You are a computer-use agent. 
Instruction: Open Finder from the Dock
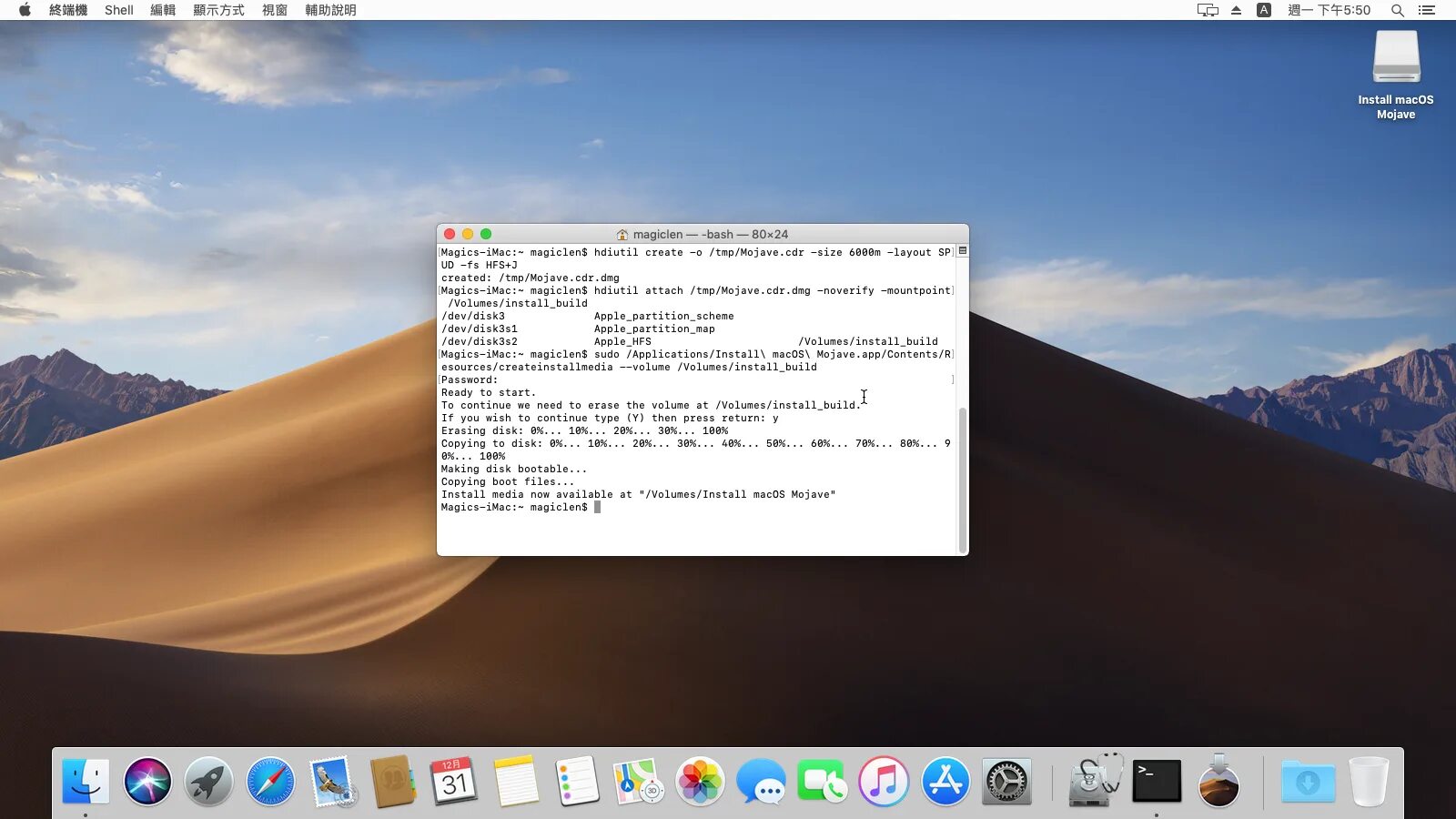click(x=86, y=781)
